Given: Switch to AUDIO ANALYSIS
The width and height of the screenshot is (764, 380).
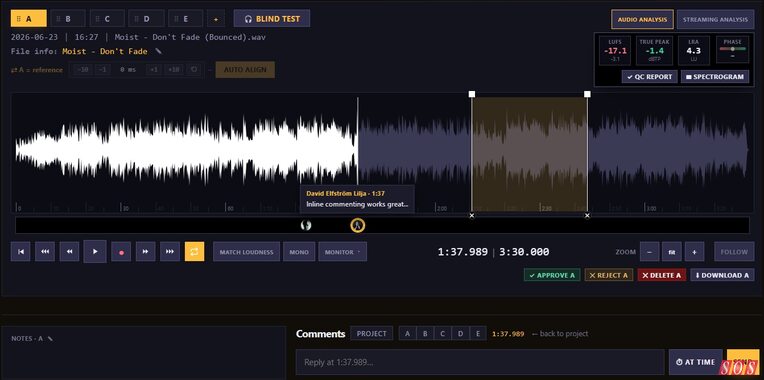Looking at the screenshot, I should pos(642,19).
